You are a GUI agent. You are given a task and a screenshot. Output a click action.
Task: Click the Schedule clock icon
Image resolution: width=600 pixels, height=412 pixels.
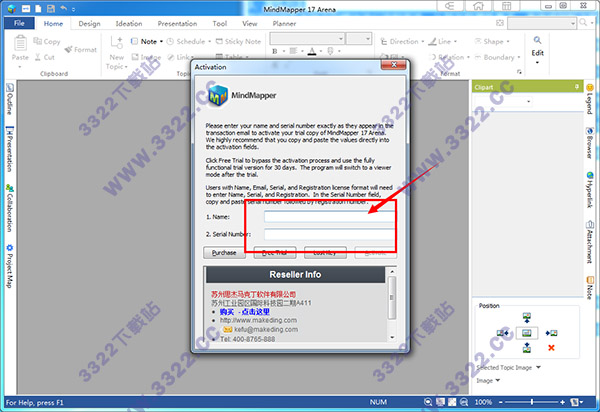pyautogui.click(x=171, y=41)
